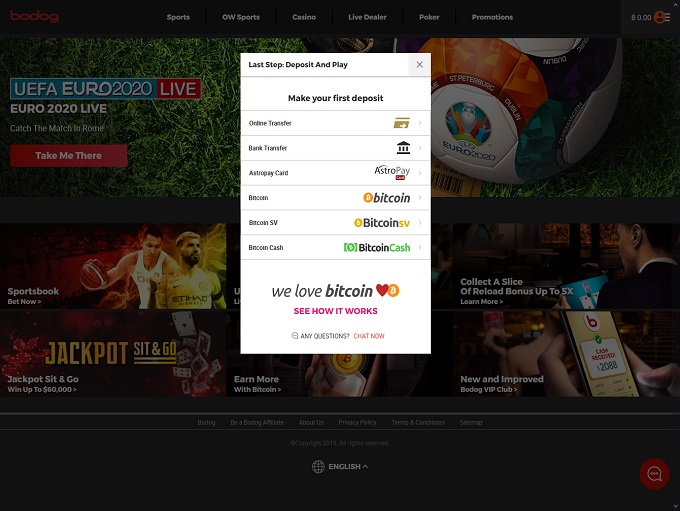Open the red live chat bubble

(655, 474)
